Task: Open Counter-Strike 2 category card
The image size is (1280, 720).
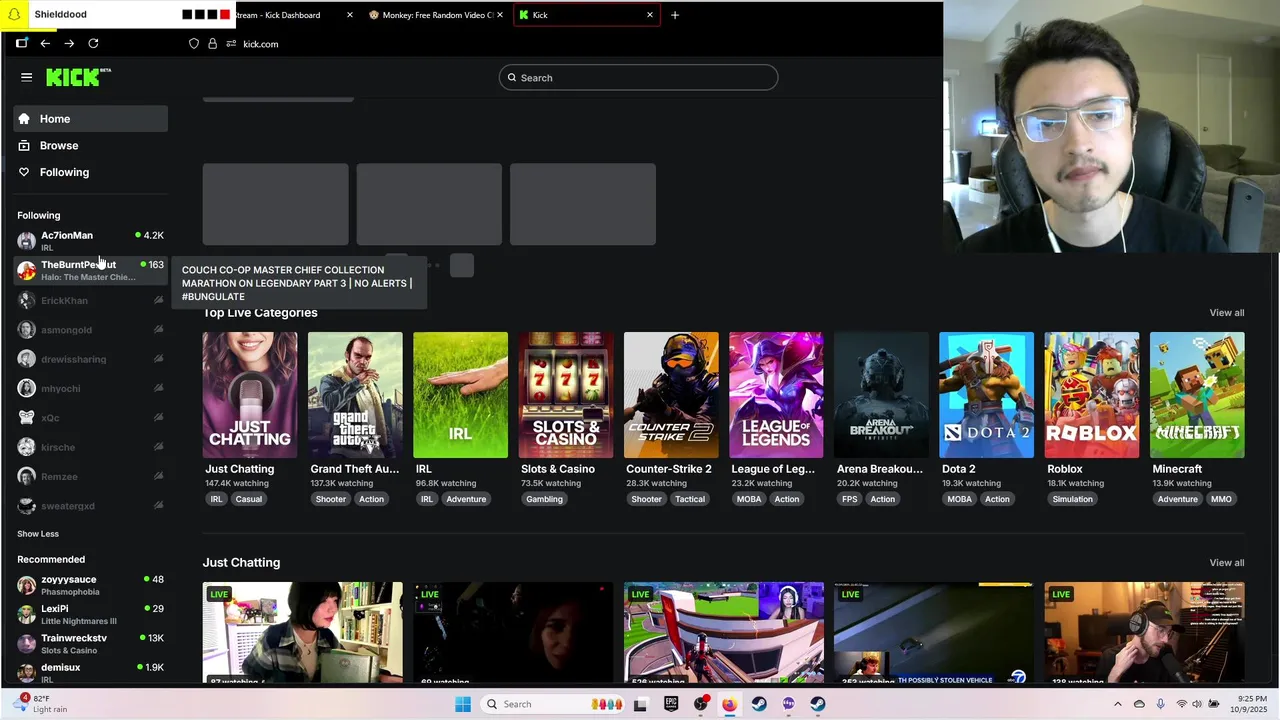Action: tap(671, 395)
